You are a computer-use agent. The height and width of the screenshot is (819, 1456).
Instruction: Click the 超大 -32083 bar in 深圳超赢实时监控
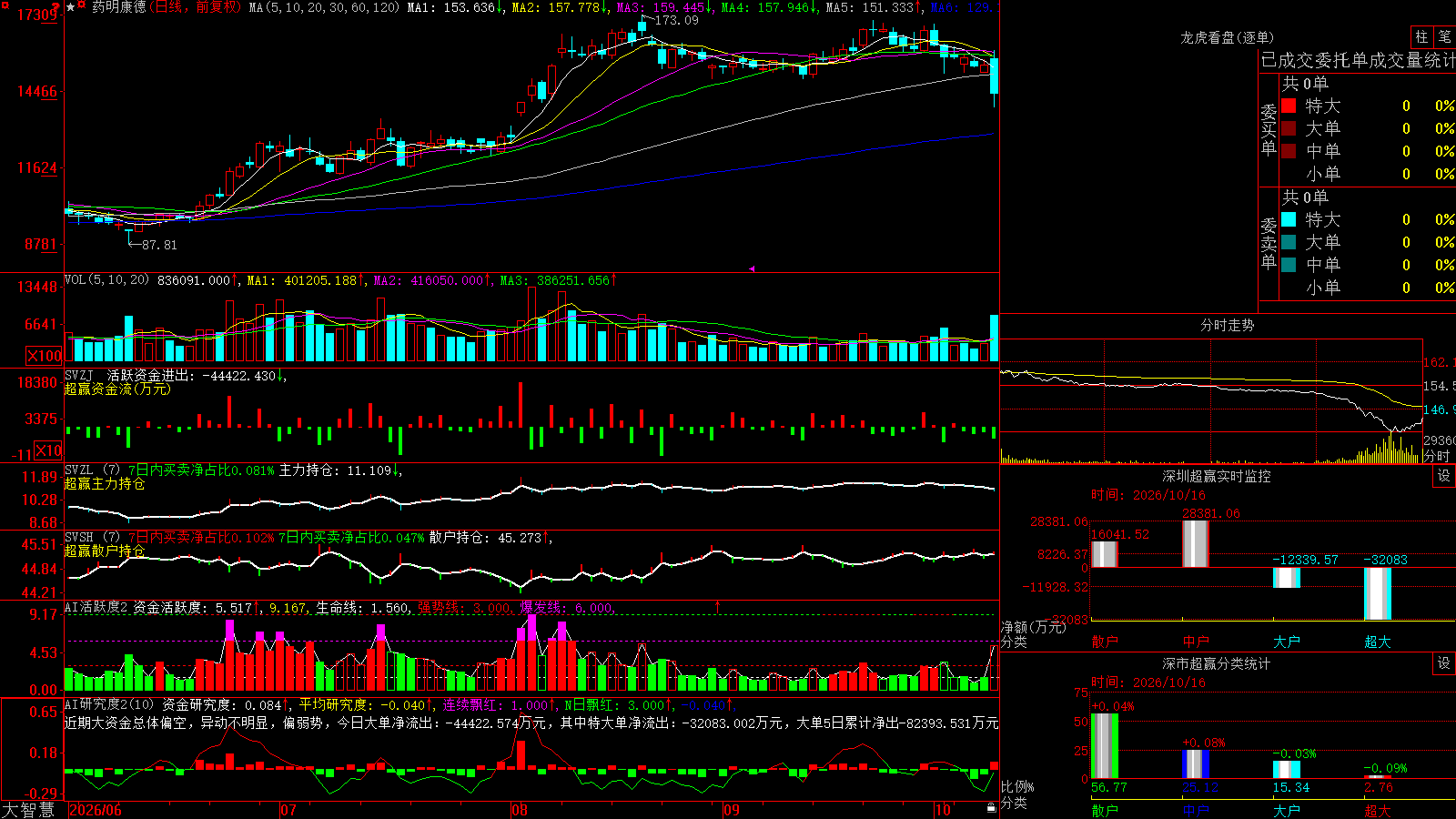[1377, 594]
